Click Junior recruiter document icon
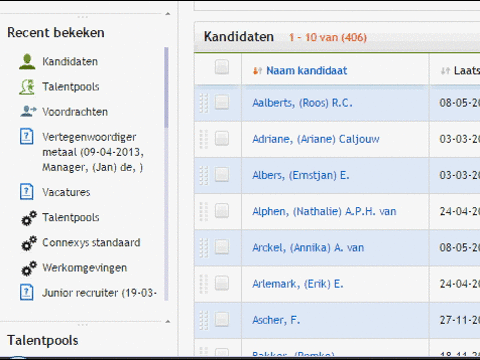480x360 pixels. [x=27, y=292]
